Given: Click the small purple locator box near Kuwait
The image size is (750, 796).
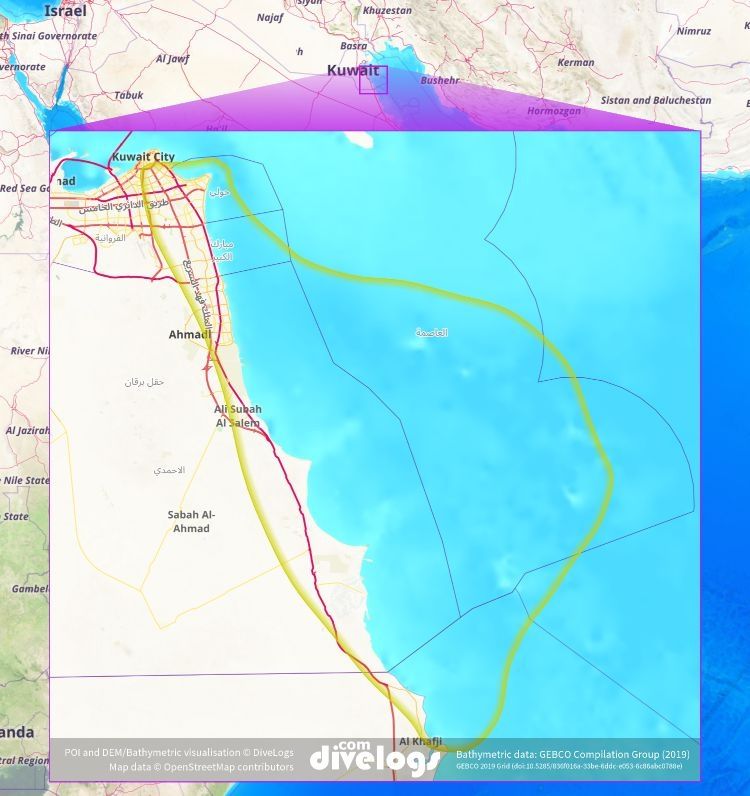Looking at the screenshot, I should pos(374,80).
